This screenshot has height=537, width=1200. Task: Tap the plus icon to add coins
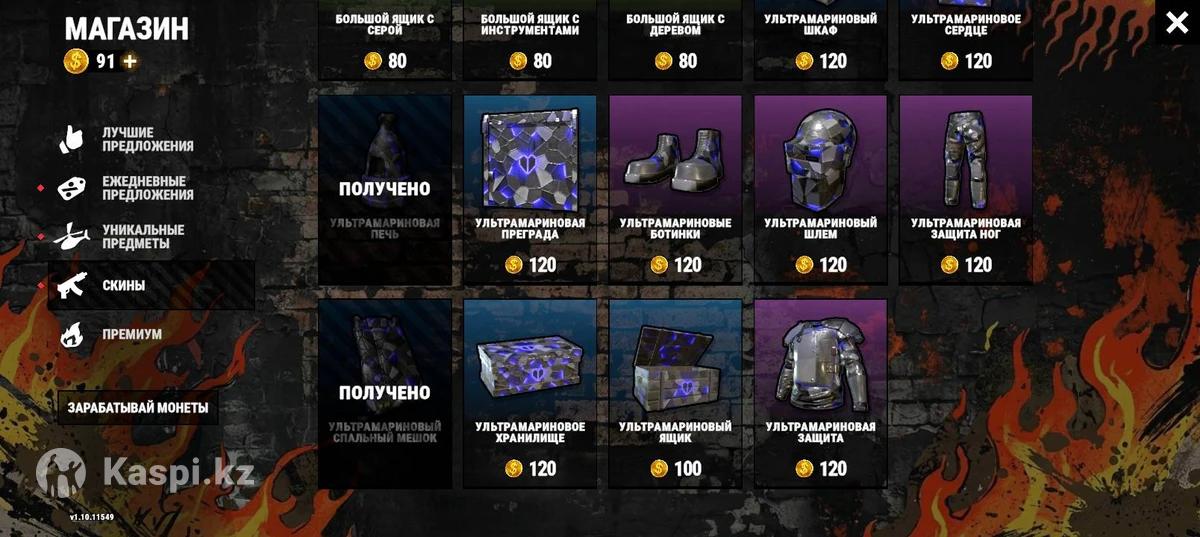130,62
